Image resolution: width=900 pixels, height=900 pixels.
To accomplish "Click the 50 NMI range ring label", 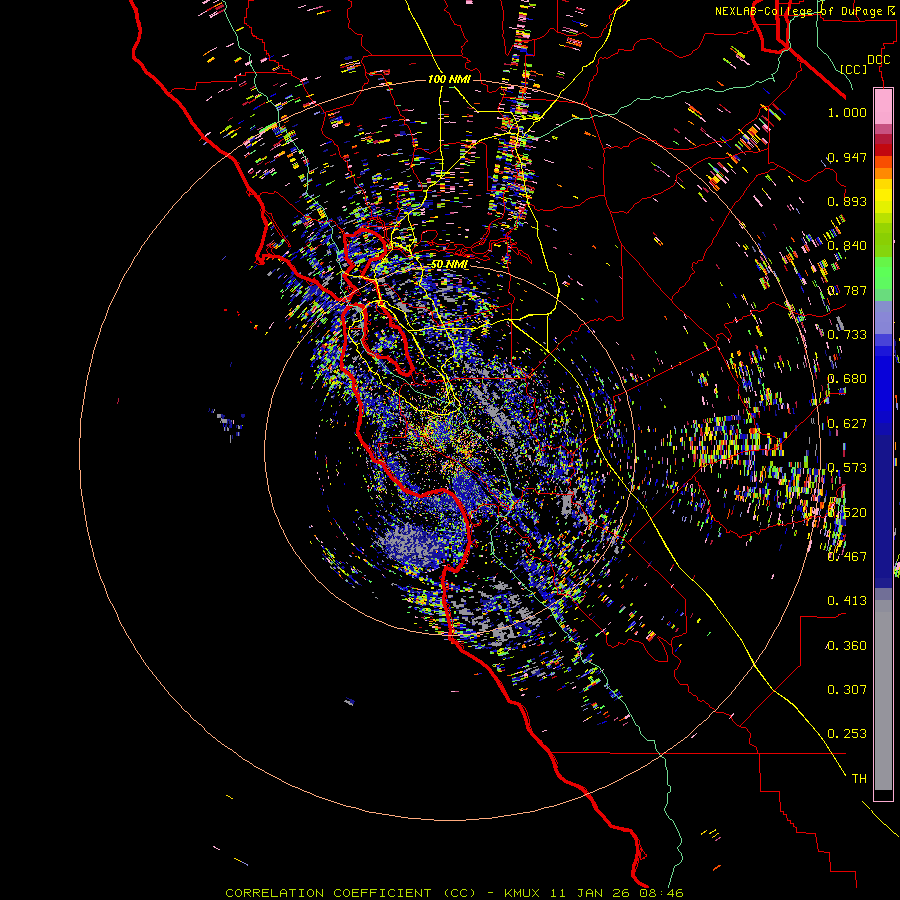I will [449, 264].
